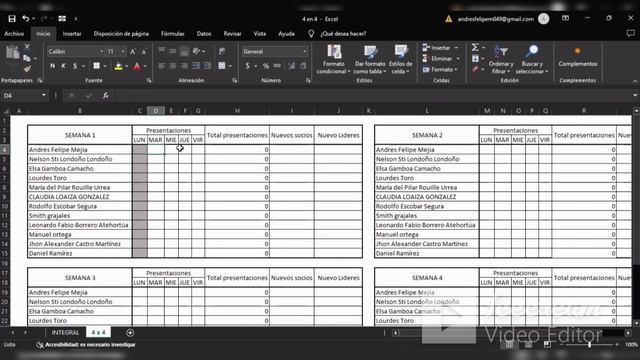
Task: Open Formato condicional dropdown
Action: coord(334,59)
